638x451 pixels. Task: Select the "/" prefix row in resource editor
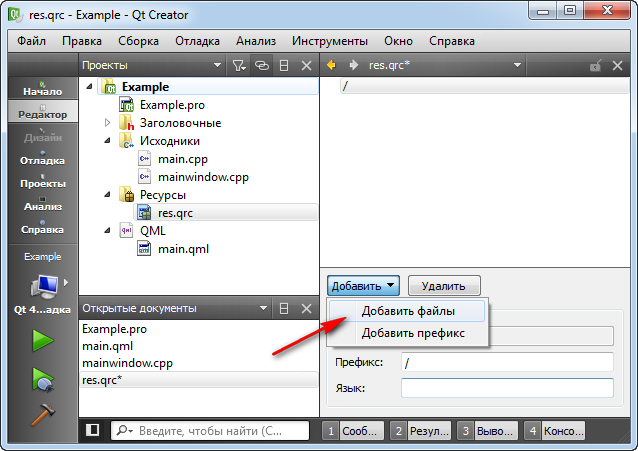tap(484, 86)
